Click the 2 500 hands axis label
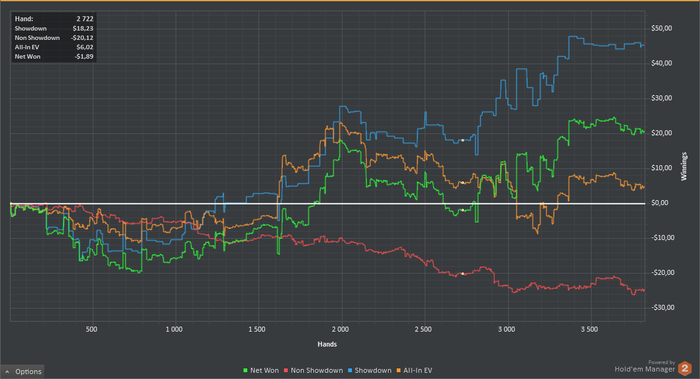Screen dimensions: 700x379 (423, 329)
